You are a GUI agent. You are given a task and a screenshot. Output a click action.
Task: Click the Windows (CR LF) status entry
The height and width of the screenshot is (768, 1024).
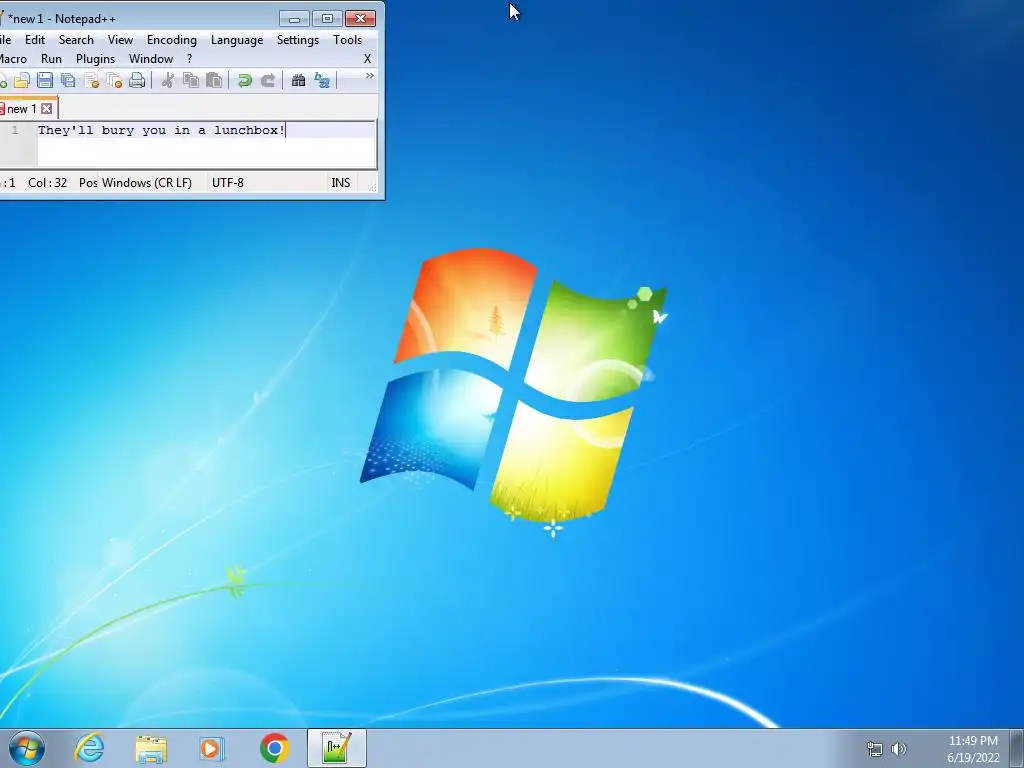pyautogui.click(x=147, y=183)
